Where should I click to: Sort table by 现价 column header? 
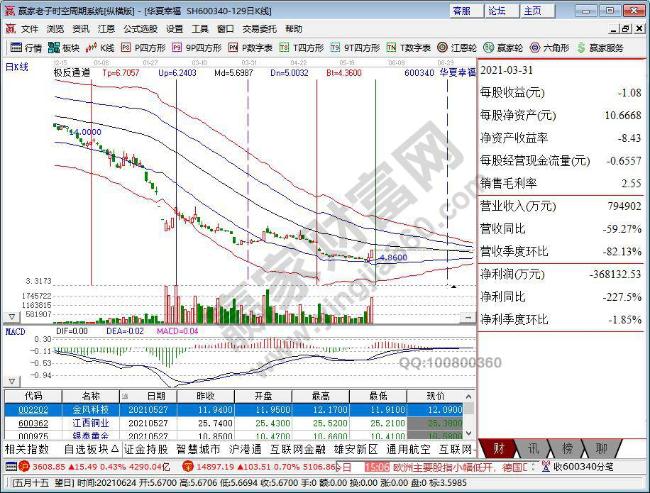[x=435, y=396]
